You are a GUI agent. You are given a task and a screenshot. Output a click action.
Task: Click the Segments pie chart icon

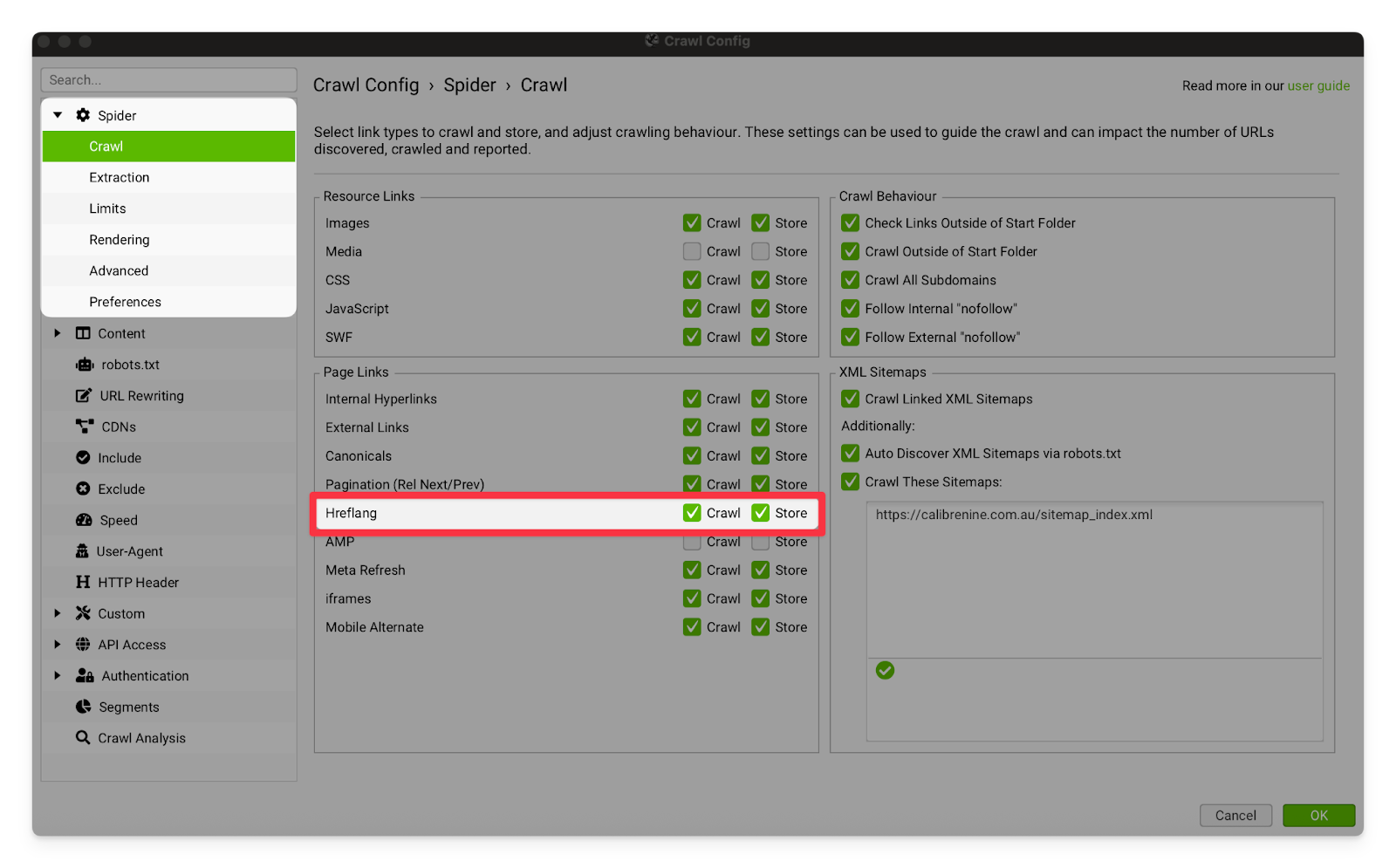pos(84,707)
